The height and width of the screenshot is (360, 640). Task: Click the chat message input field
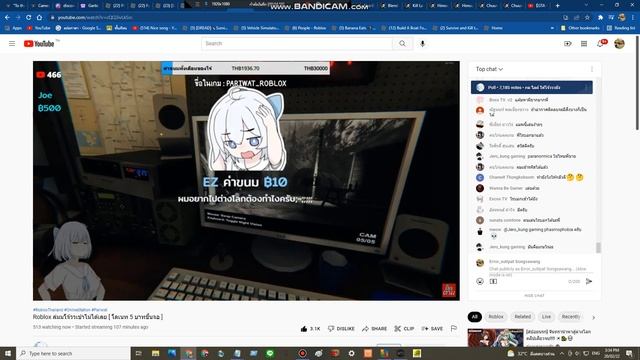(538, 269)
